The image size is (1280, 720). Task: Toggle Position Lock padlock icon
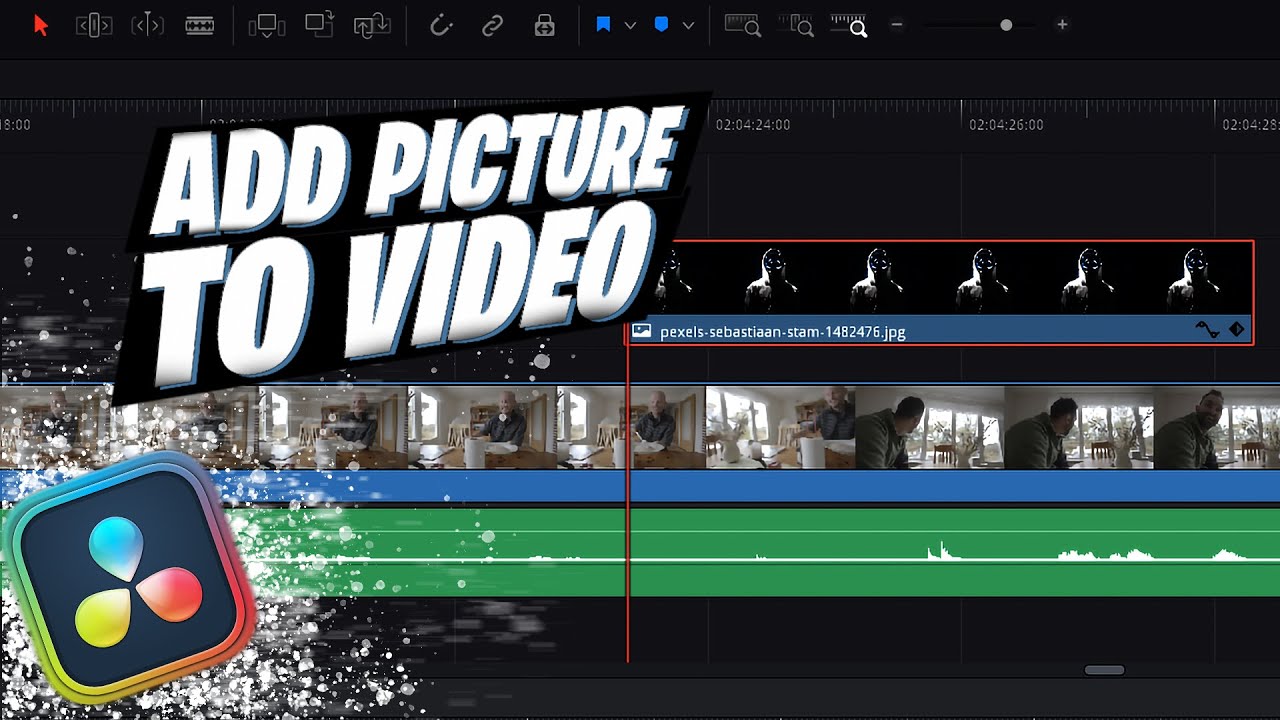click(x=544, y=26)
